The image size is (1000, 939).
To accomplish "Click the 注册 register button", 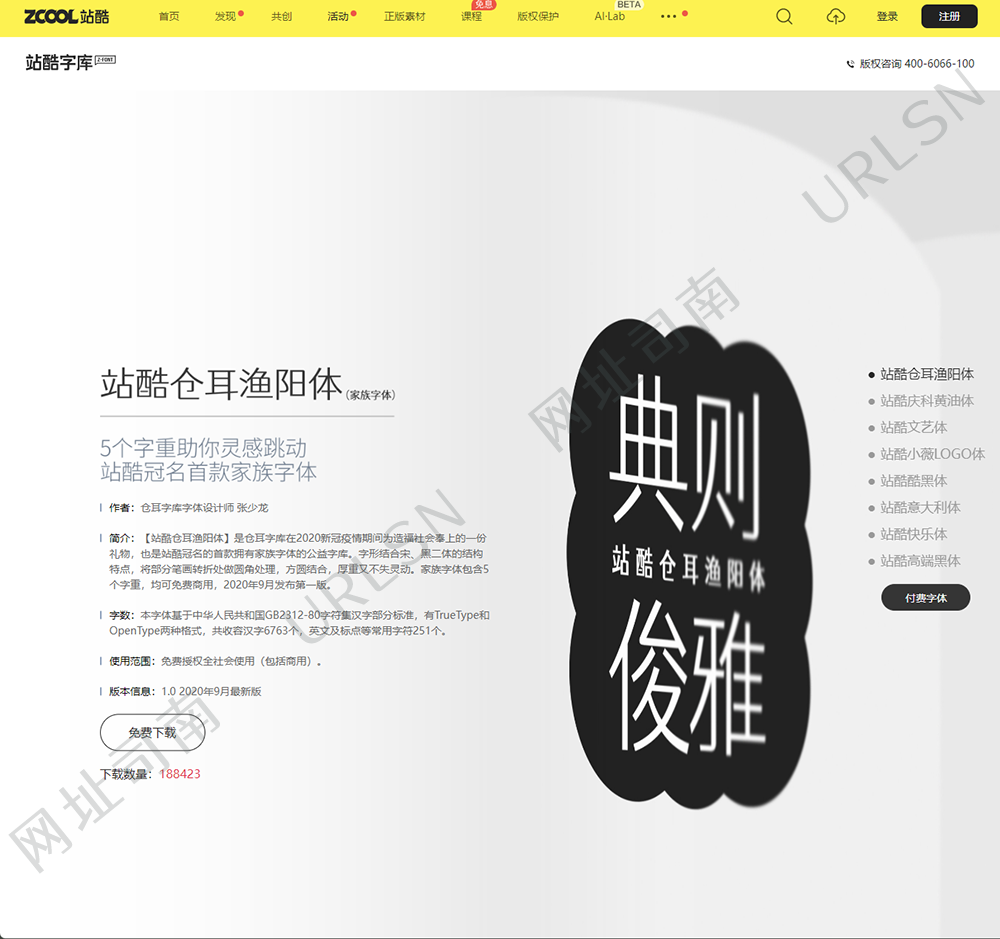I will click(x=948, y=17).
